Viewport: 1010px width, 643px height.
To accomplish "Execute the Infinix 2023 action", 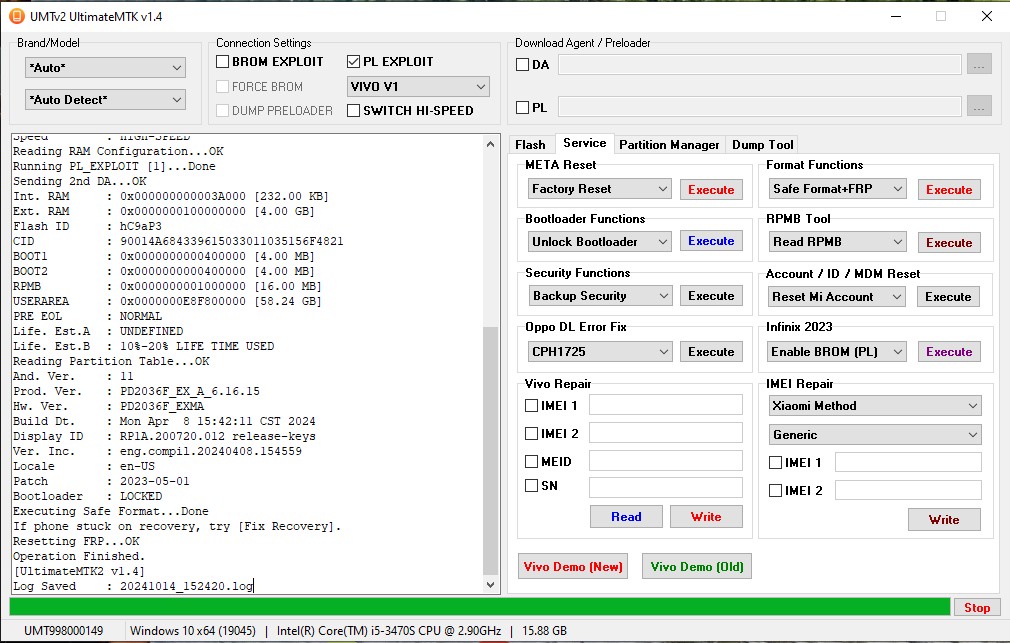I will click(x=949, y=352).
